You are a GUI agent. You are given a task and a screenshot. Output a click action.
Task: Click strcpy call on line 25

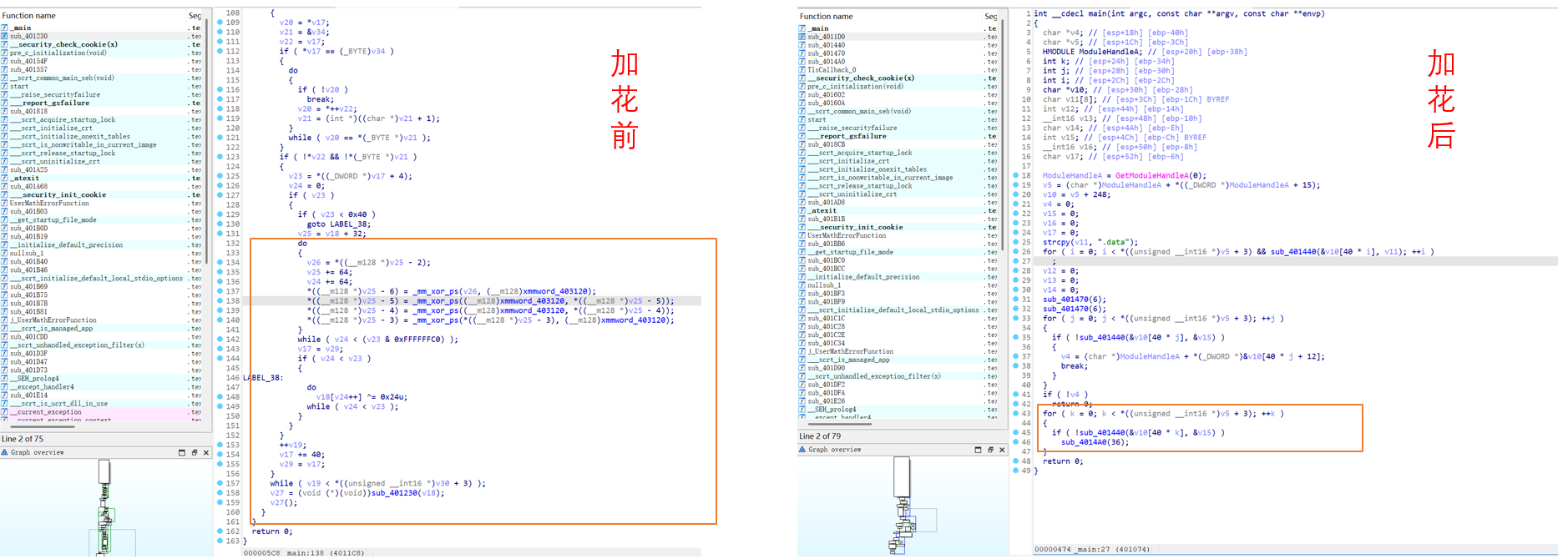(1090, 242)
